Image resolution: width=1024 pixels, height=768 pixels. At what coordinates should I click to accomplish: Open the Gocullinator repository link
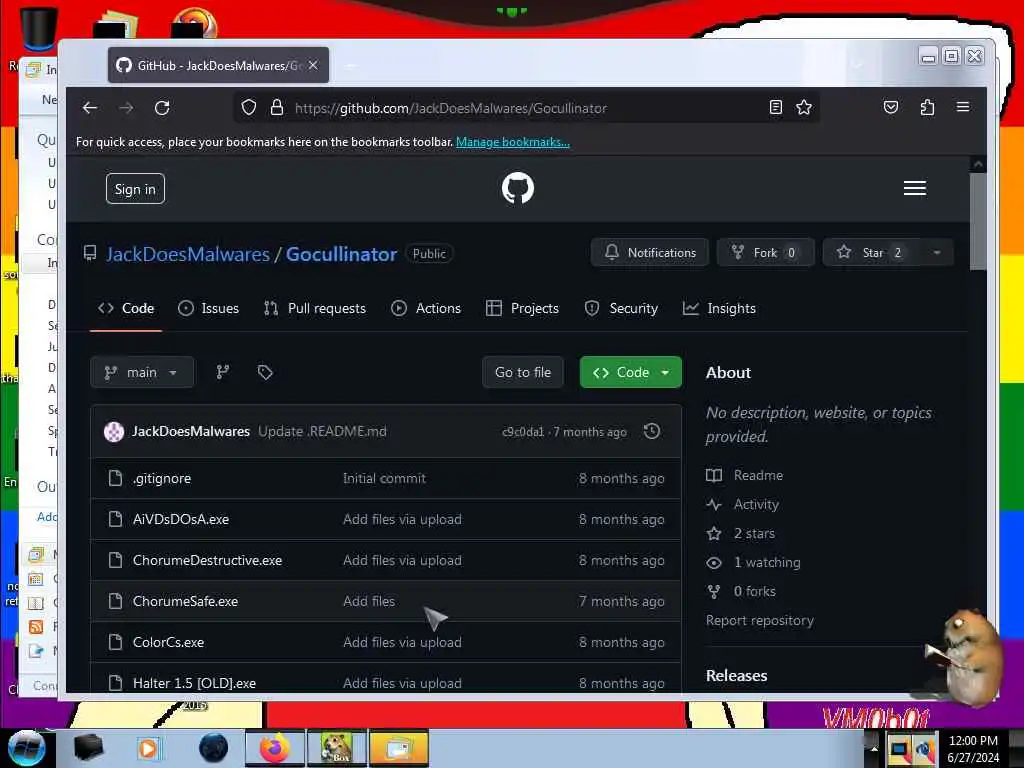point(342,254)
